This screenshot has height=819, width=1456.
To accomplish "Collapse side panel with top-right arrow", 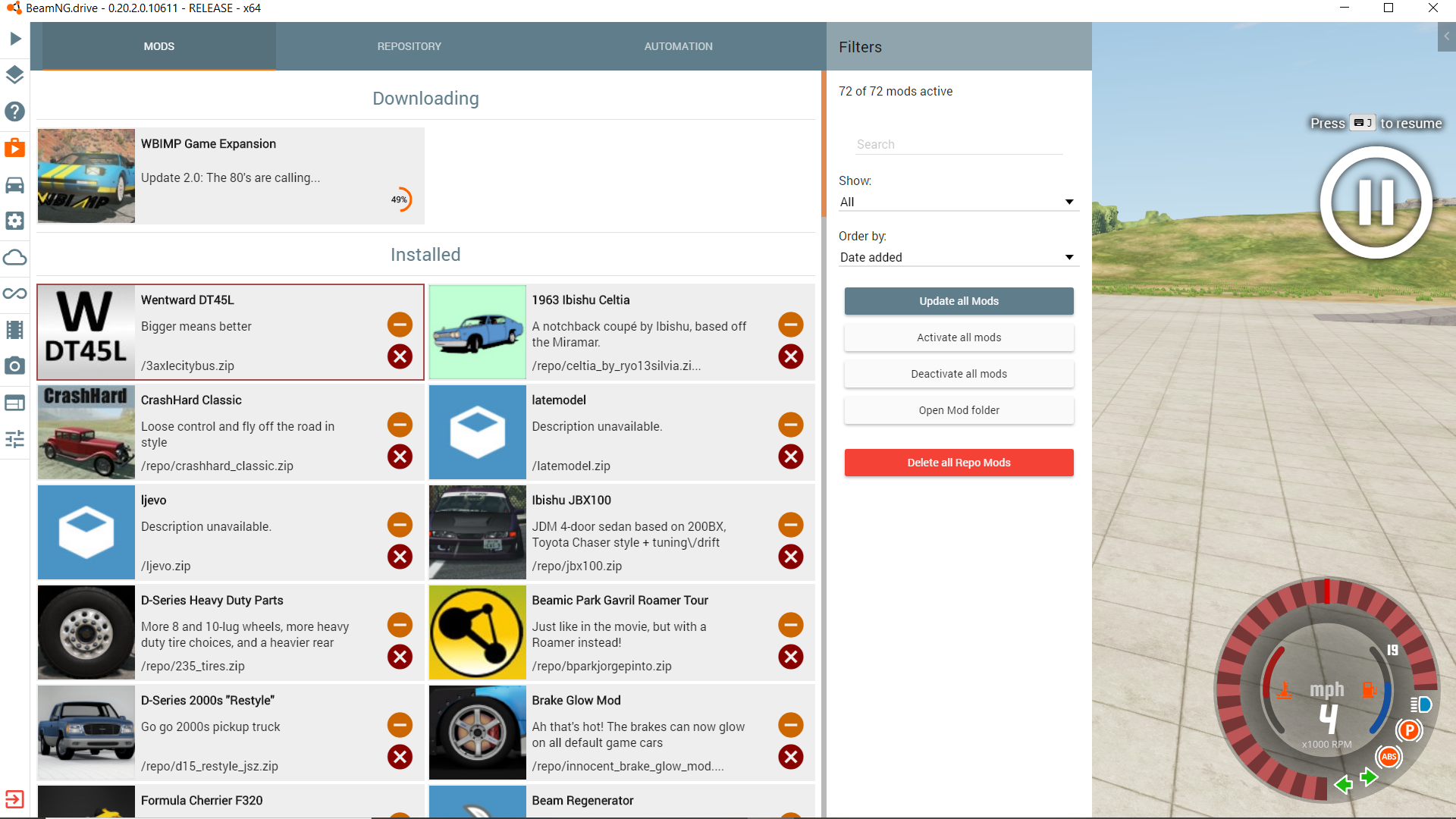I will pos(1446,36).
